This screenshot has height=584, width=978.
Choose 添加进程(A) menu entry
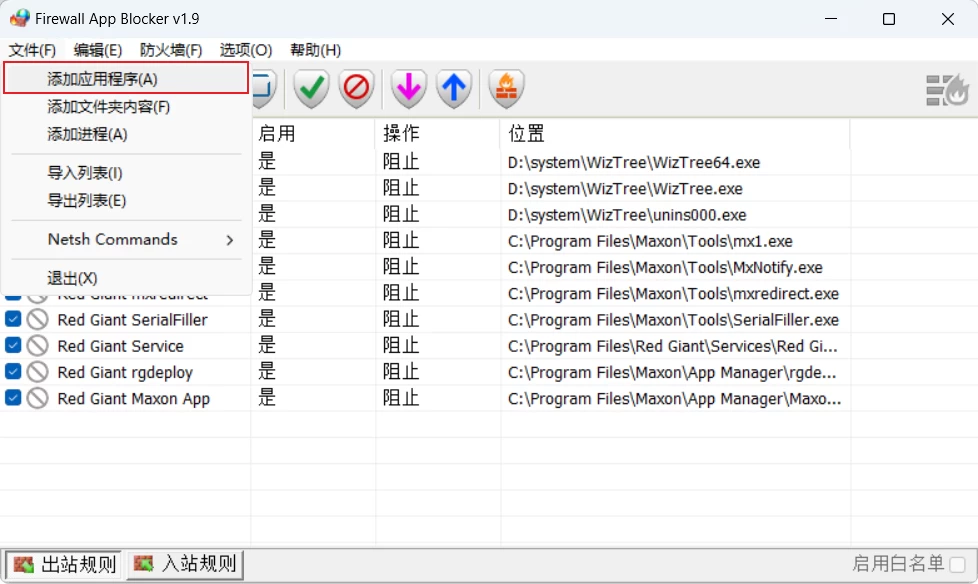(126, 134)
